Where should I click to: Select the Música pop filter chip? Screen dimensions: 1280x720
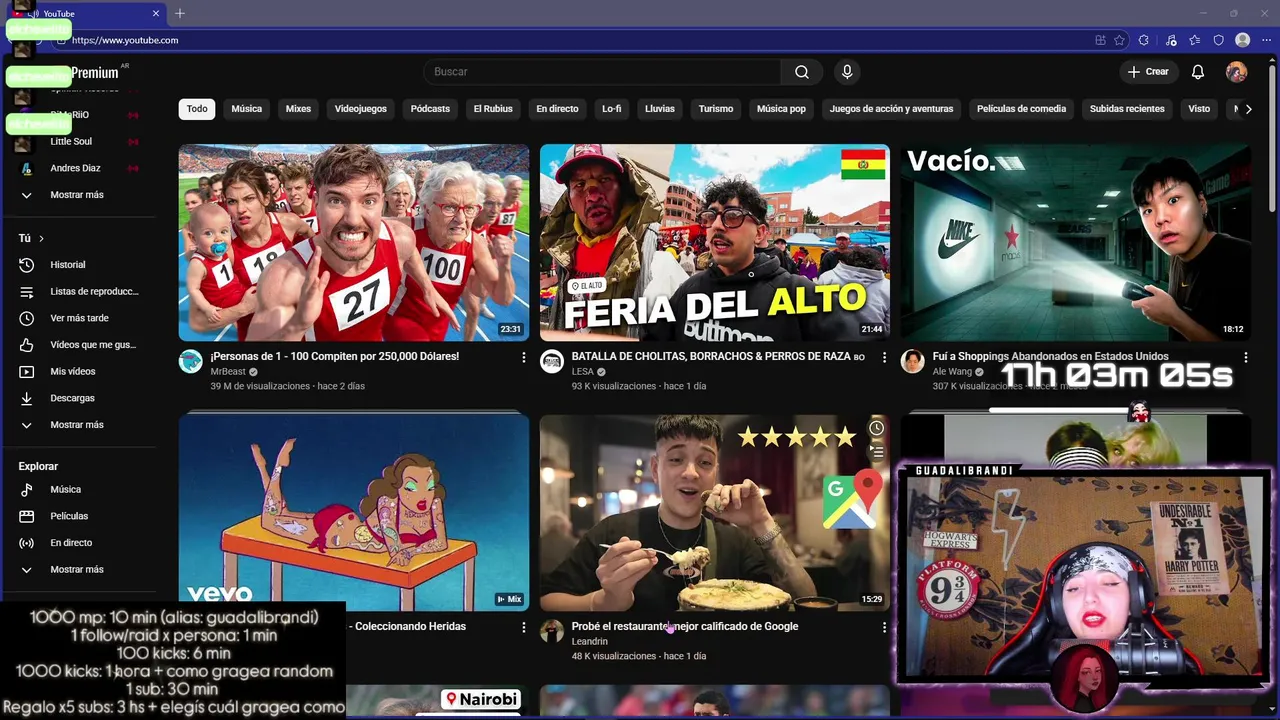[x=781, y=109]
